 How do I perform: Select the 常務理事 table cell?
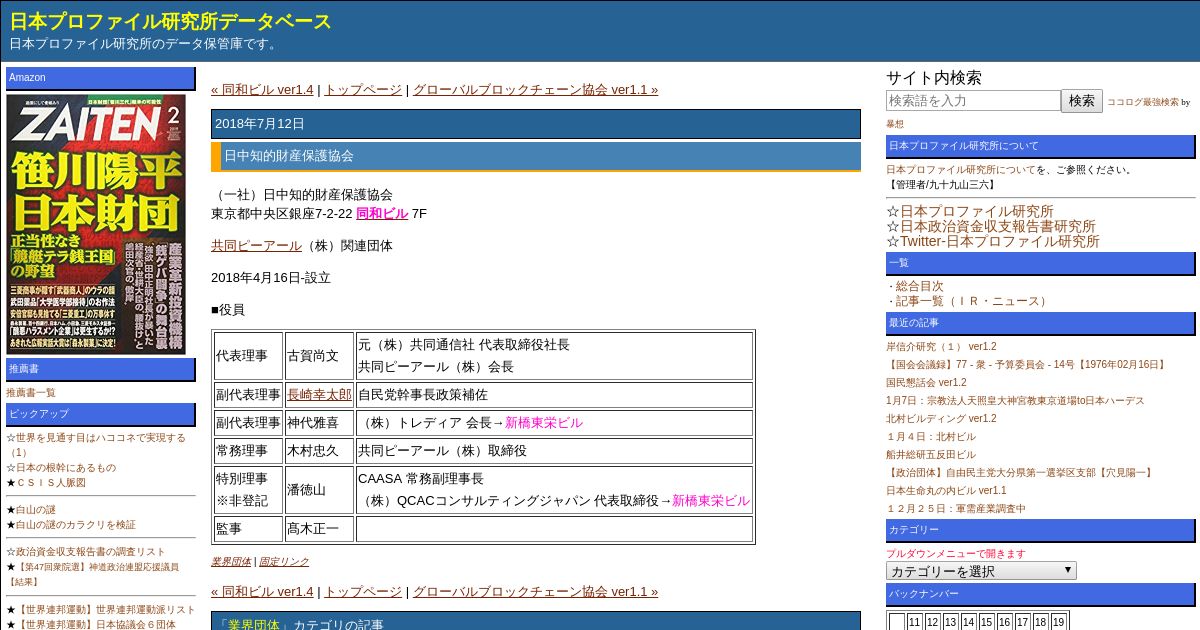coord(248,451)
